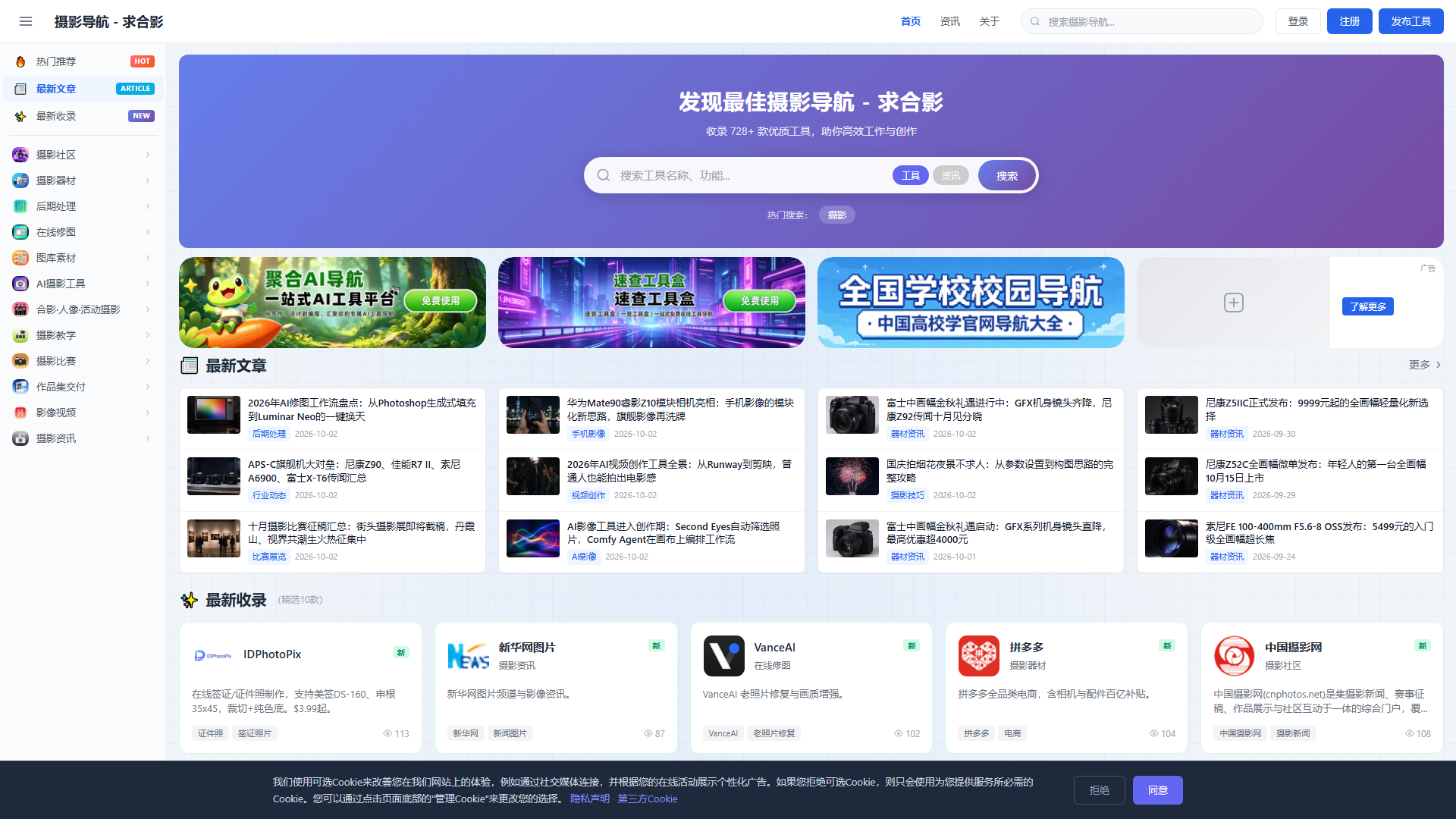Open the 资讯 nav item

[950, 21]
